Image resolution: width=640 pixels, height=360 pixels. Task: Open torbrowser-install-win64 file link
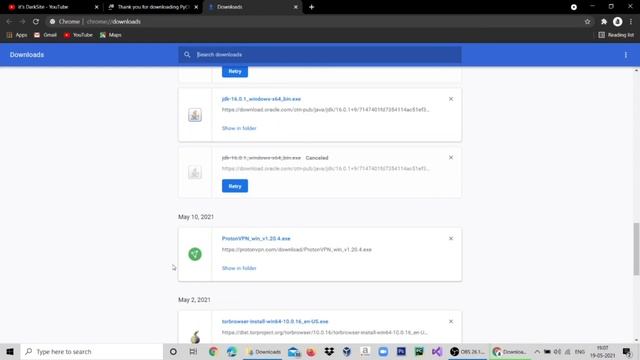275,322
